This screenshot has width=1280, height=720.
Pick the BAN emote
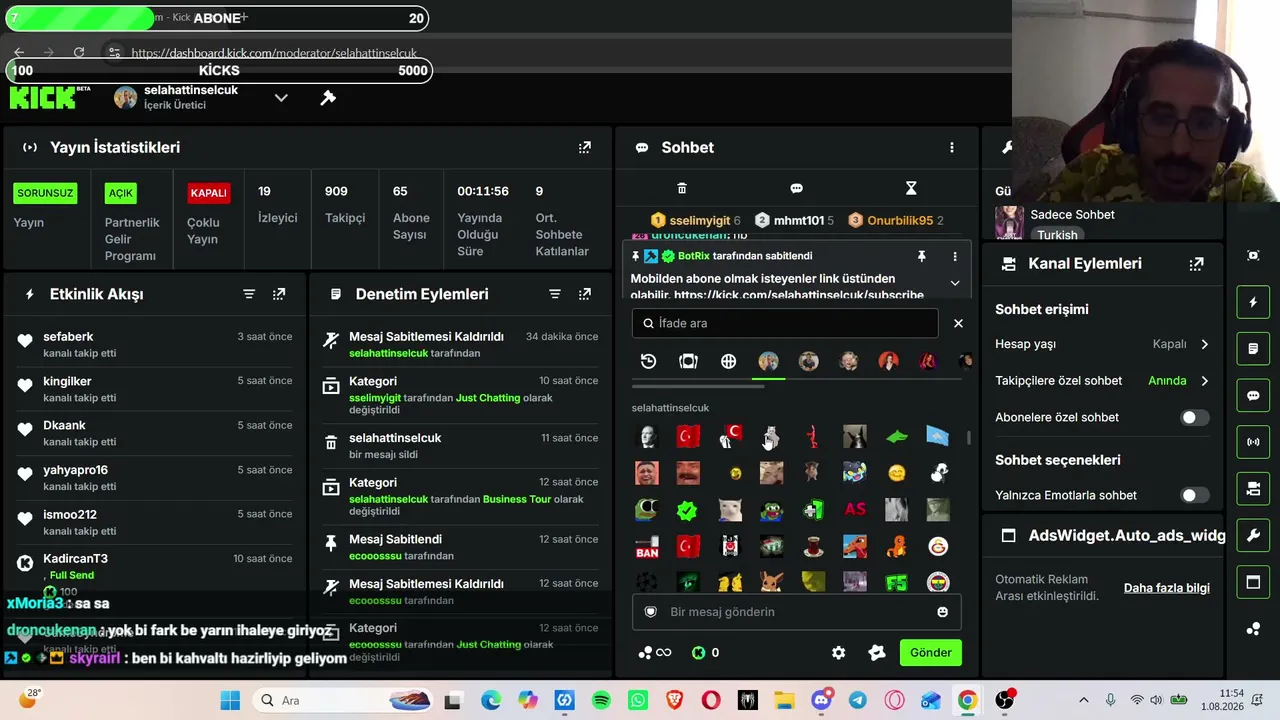tap(647, 547)
